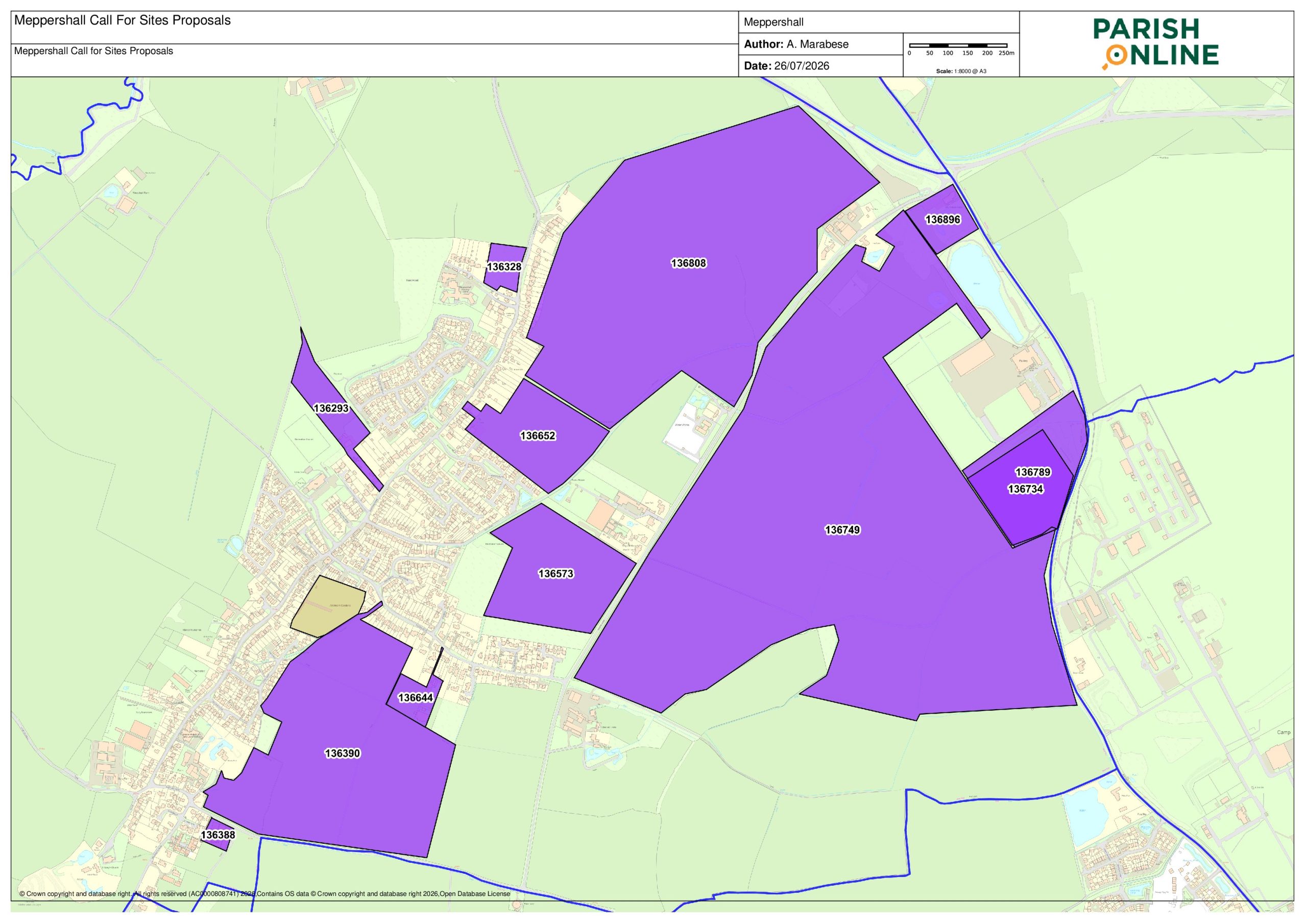Click site label 136896
1307x924 pixels.
tap(942, 219)
